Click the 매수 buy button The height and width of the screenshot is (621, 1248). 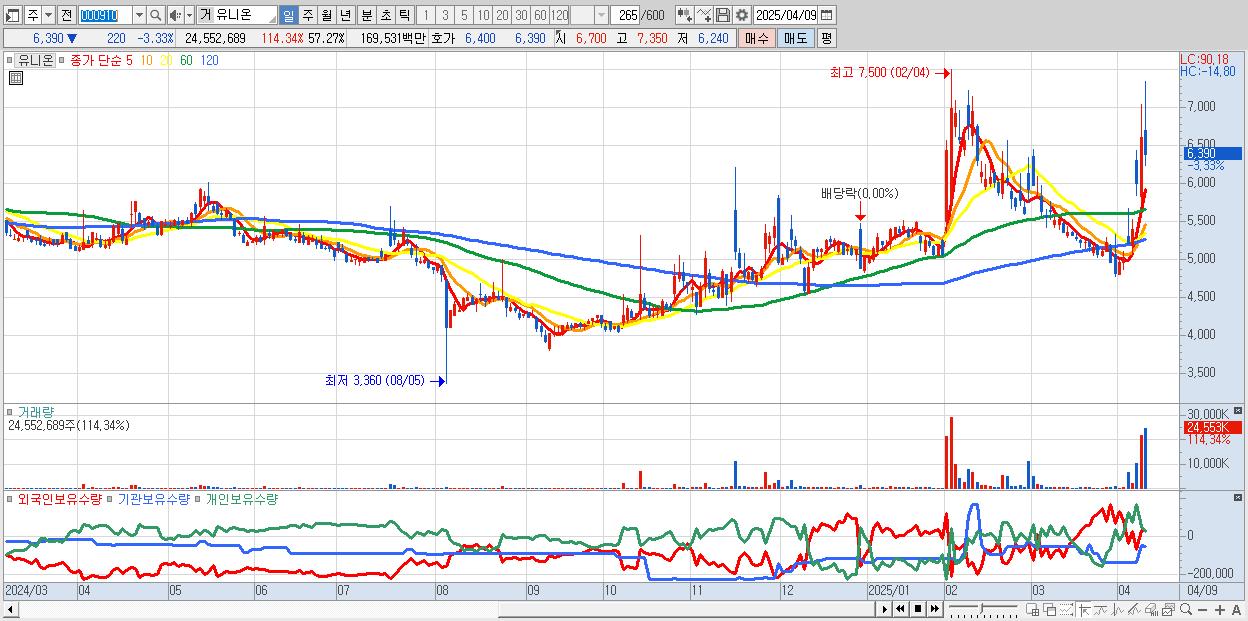coord(756,38)
